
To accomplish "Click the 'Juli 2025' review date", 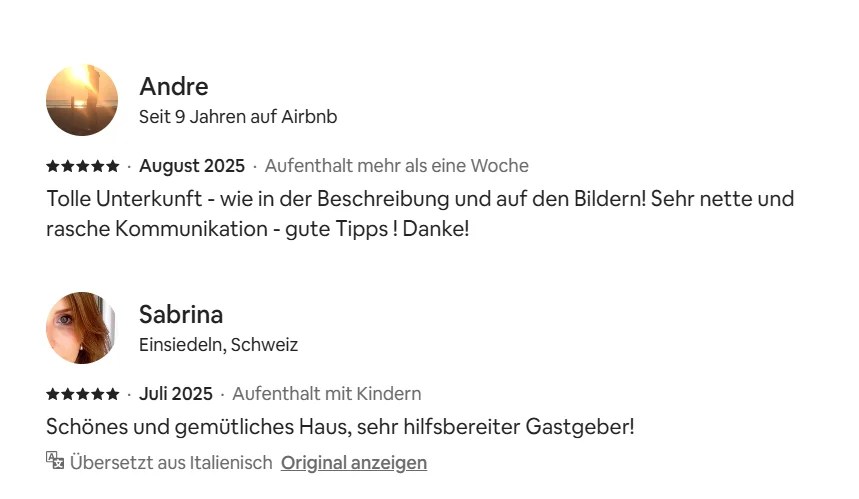I will click(x=176, y=394).
